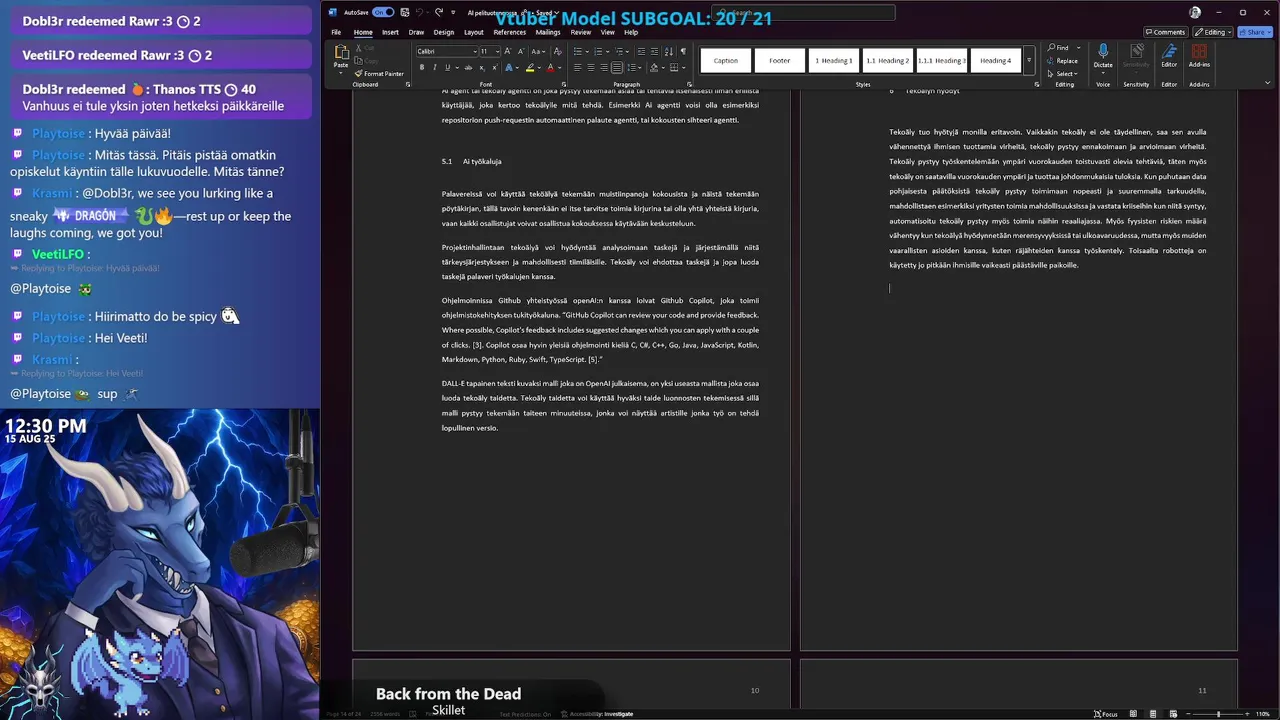Center the paragraph text

[590, 67]
